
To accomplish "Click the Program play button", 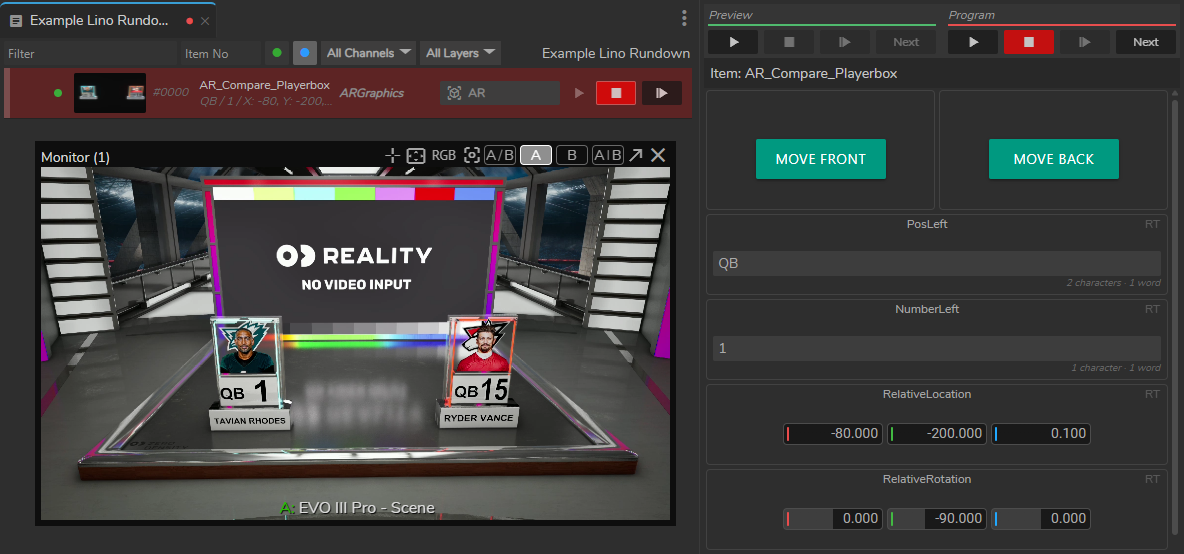I will coord(973,42).
